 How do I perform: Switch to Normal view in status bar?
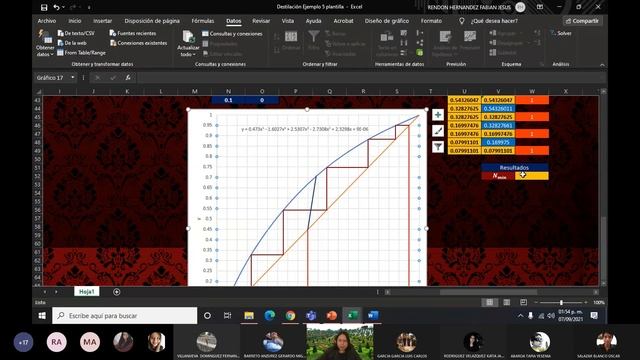pyautogui.click(x=489, y=302)
